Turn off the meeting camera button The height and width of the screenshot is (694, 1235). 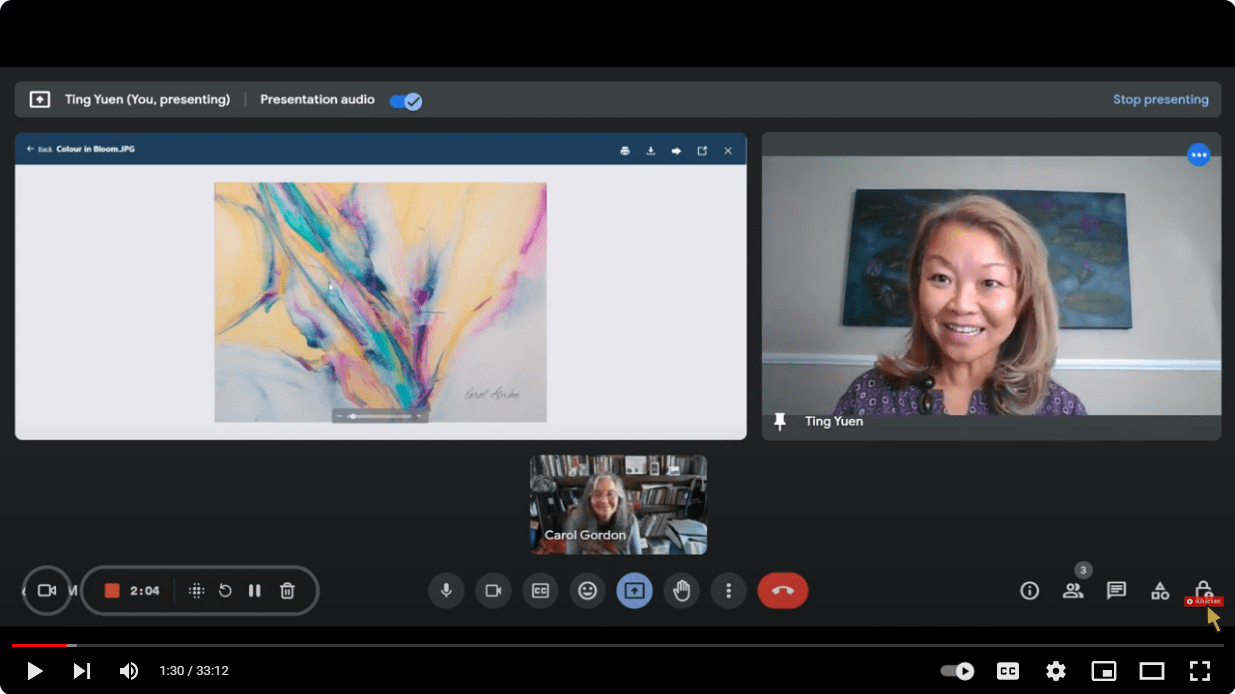(x=493, y=591)
